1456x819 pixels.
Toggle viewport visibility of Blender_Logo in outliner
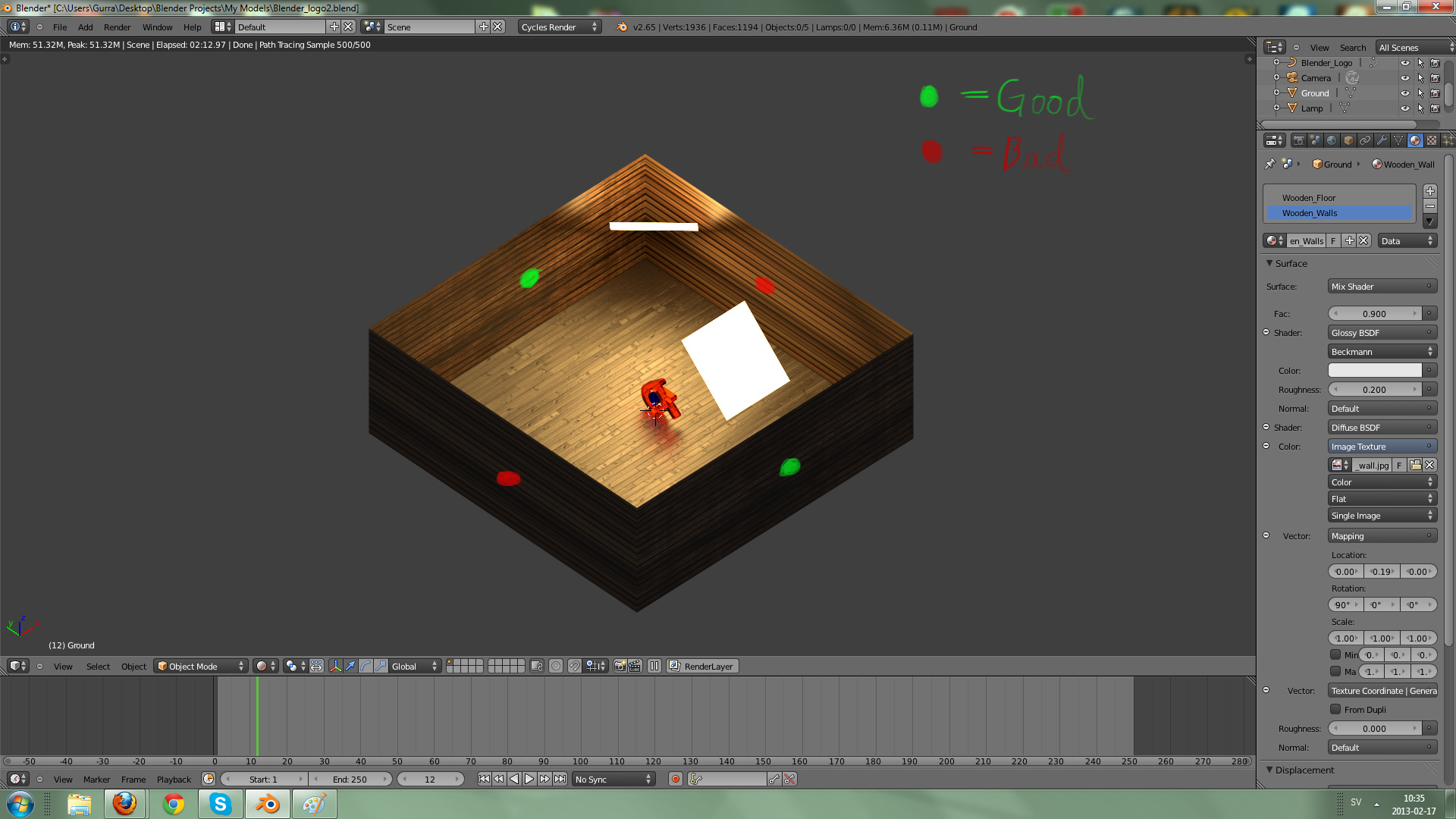click(1404, 63)
